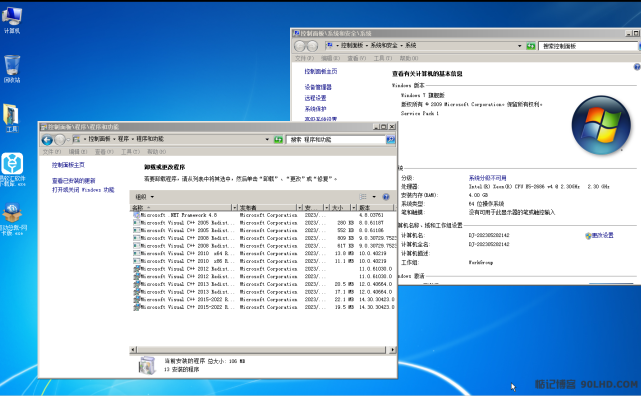
Task: Select the 工具 folder on the desktop
Action: coord(11,118)
